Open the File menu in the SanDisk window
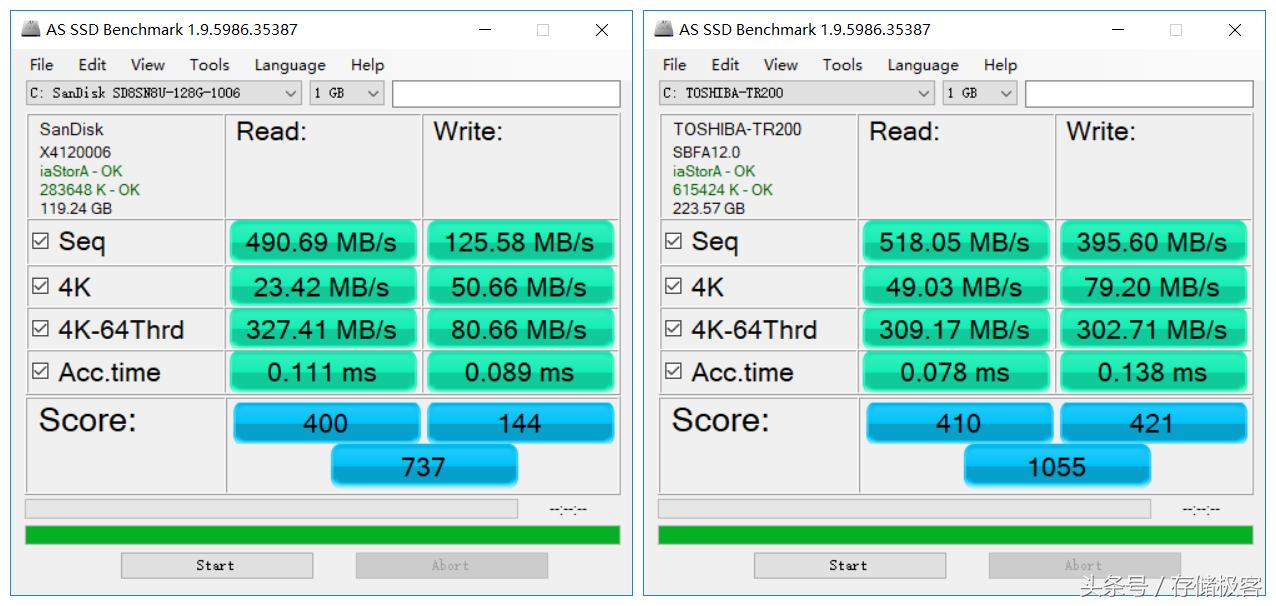Image resolution: width=1276 pixels, height=606 pixels. tap(42, 65)
